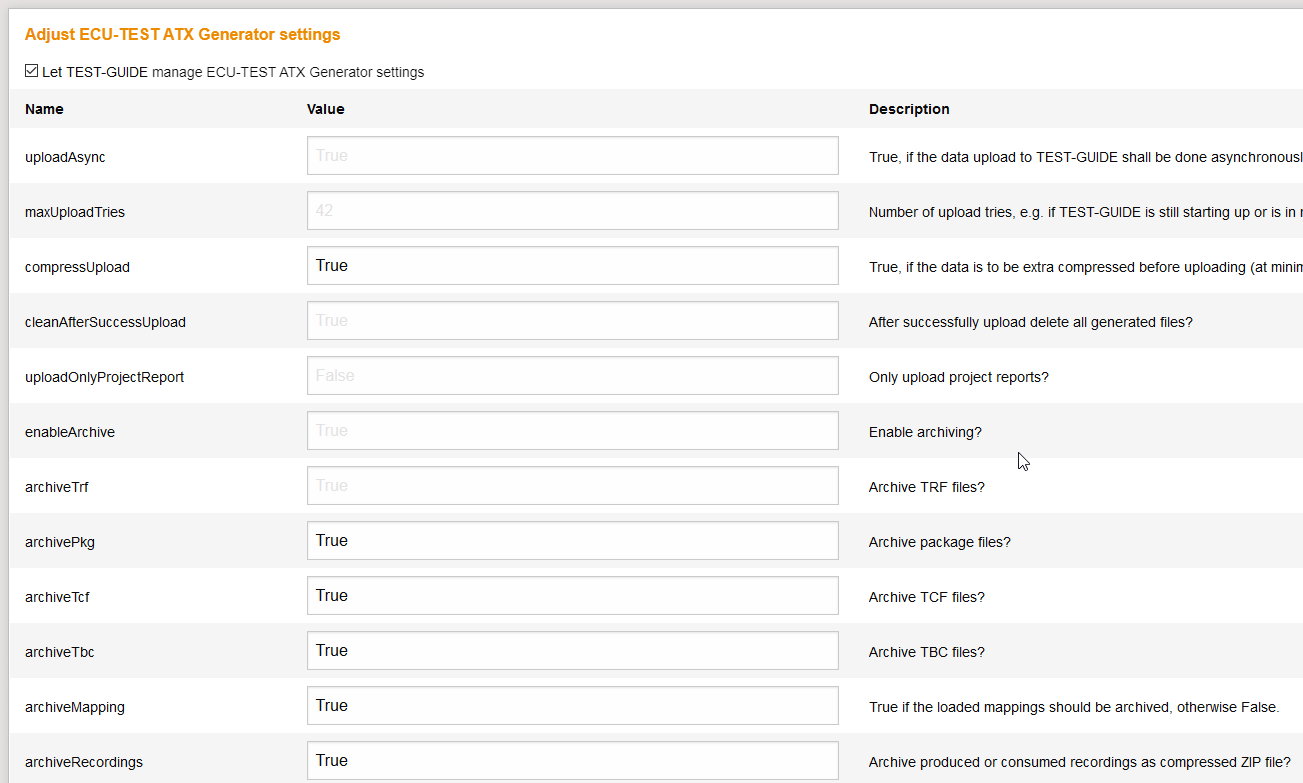Click the Description column header

909,109
